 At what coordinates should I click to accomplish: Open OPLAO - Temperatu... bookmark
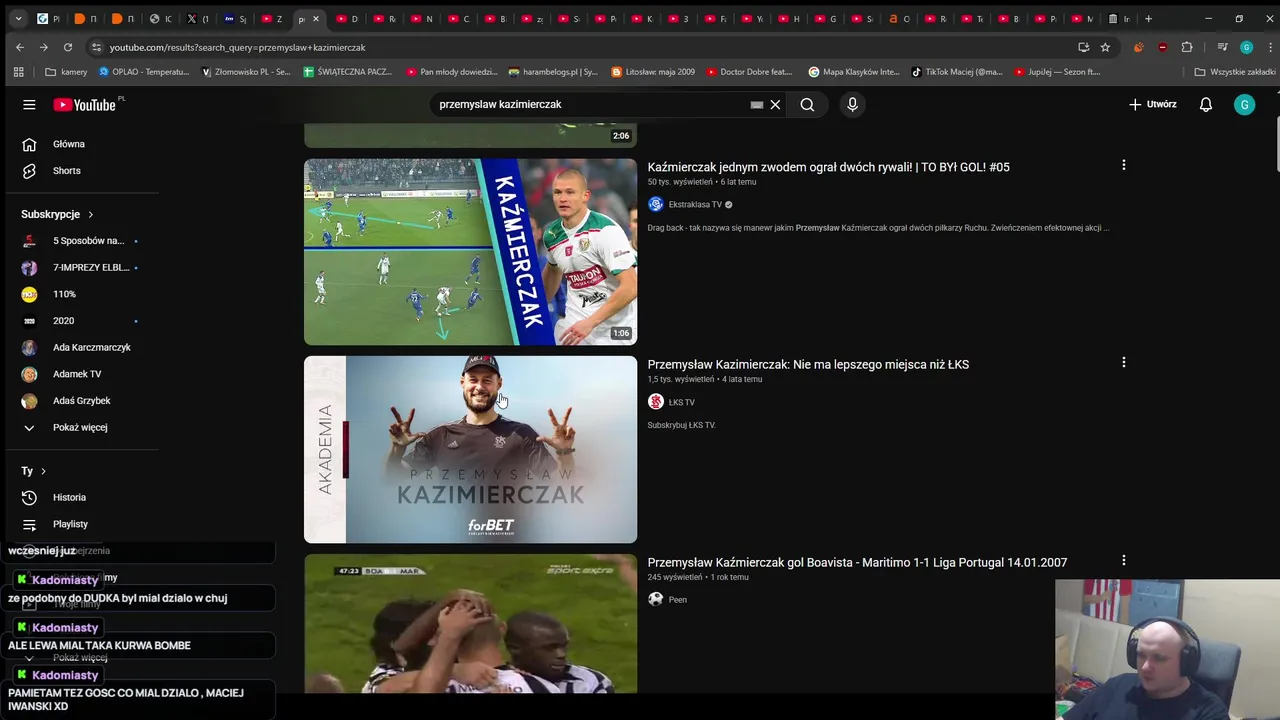tap(144, 72)
